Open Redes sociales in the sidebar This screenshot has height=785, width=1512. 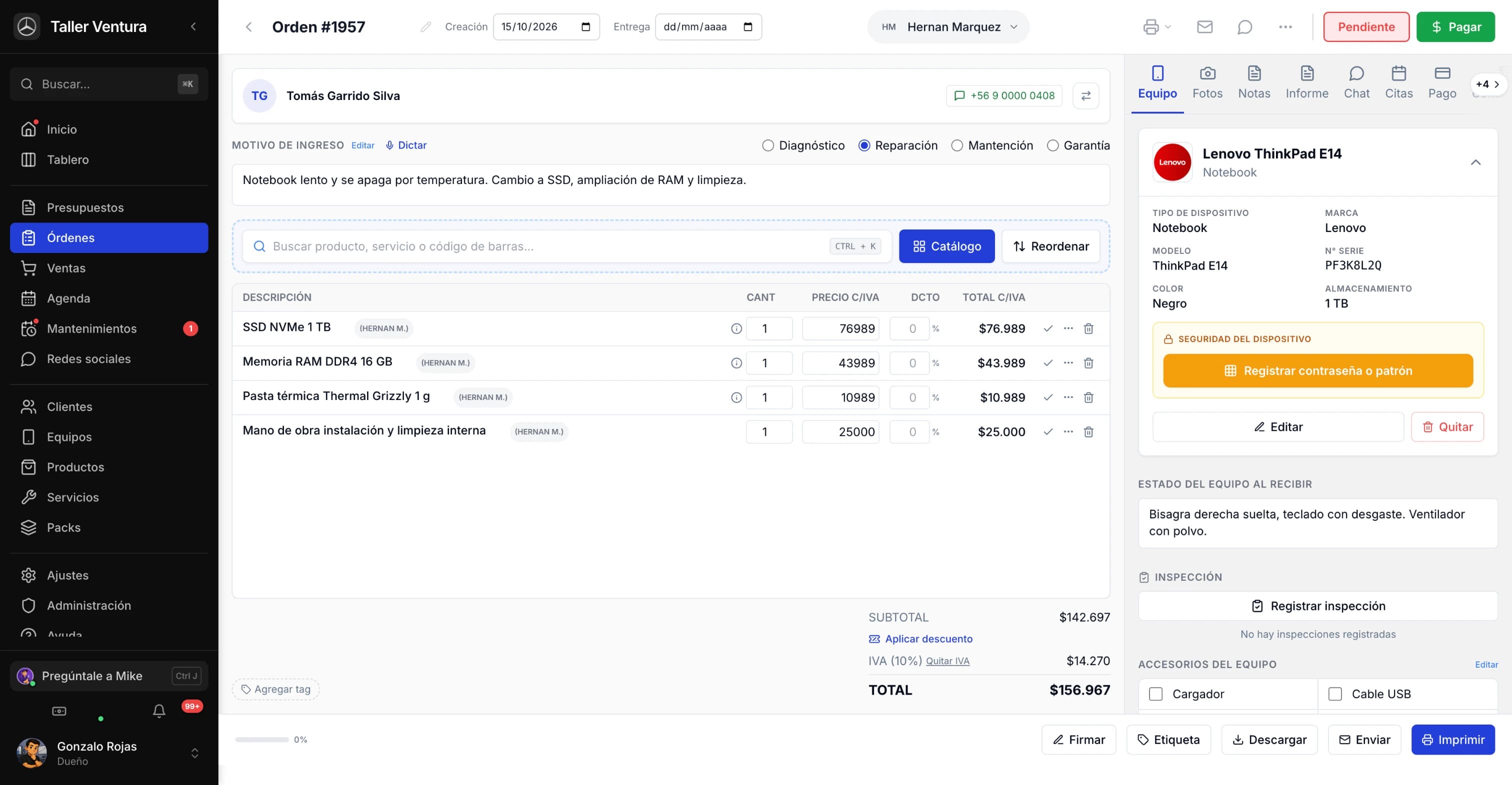pyautogui.click(x=109, y=358)
